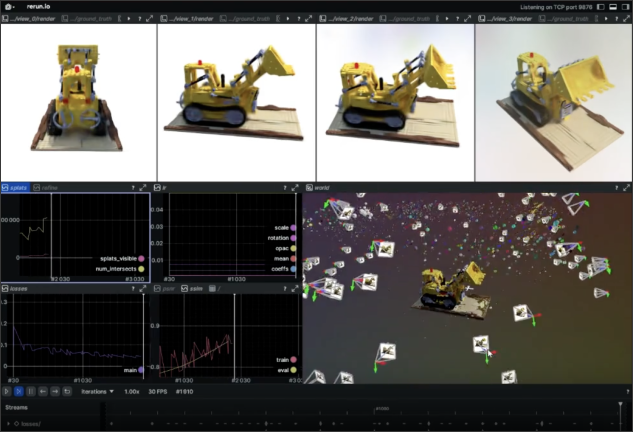Switch to the refine tab
The image size is (633, 432).
click(46, 187)
